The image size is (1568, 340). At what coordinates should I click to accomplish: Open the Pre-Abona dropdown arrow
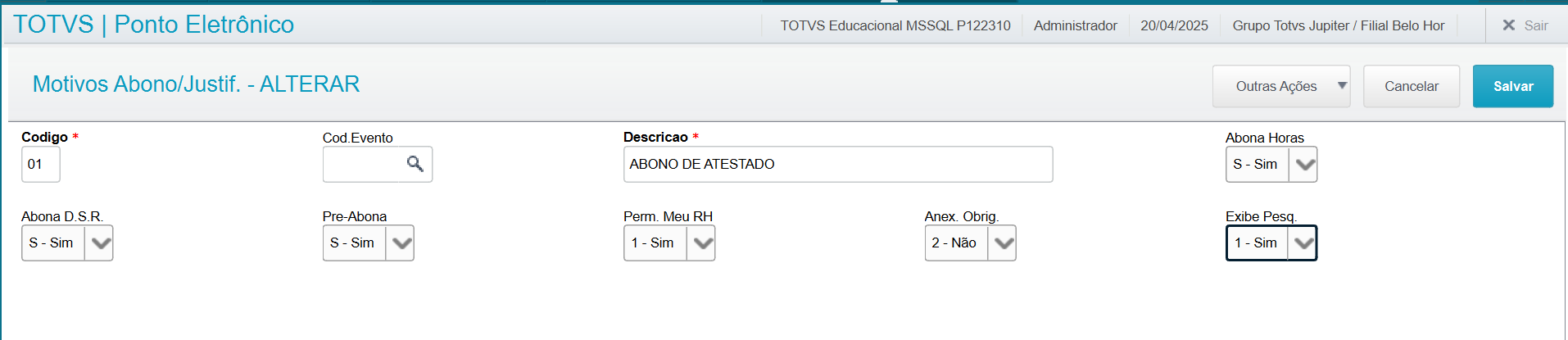400,243
